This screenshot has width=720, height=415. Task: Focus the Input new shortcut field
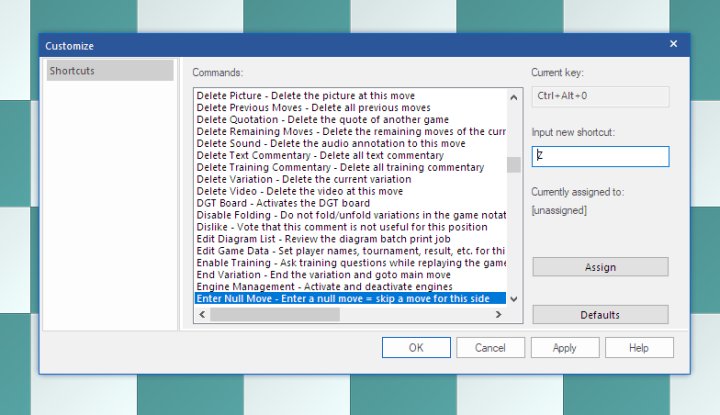tap(600, 156)
